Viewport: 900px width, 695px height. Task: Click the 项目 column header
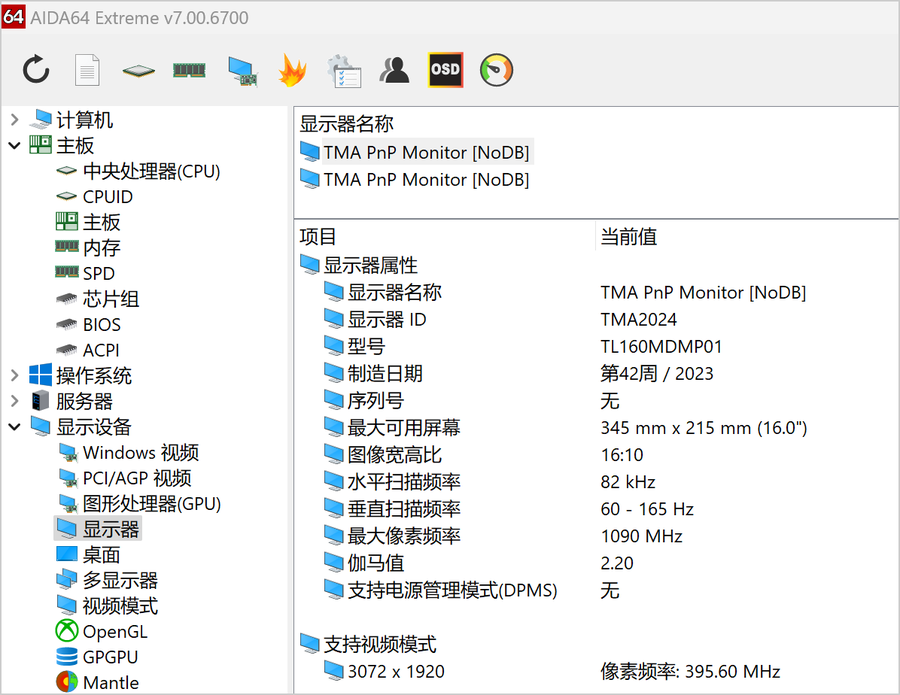[317, 236]
